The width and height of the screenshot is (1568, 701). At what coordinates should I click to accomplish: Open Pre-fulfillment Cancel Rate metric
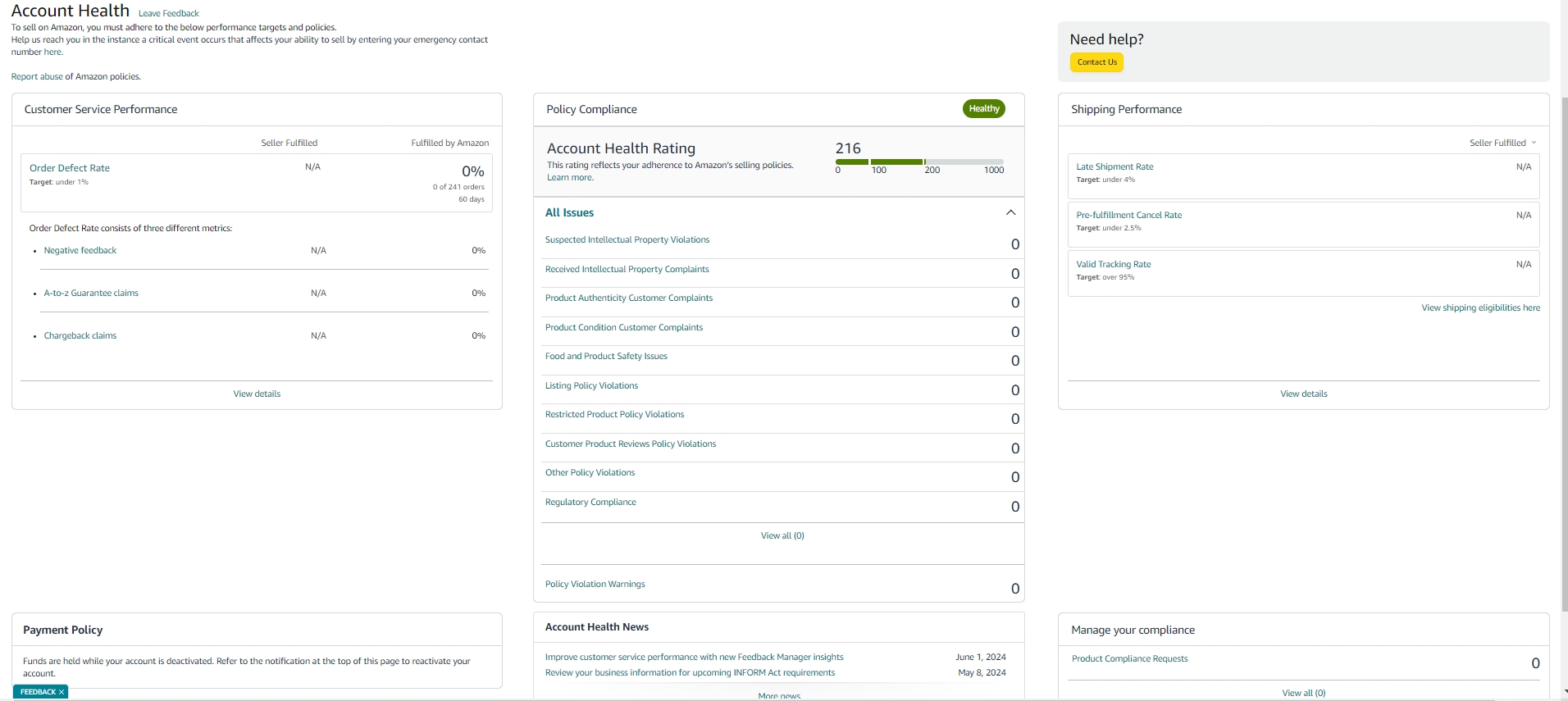coord(1129,215)
